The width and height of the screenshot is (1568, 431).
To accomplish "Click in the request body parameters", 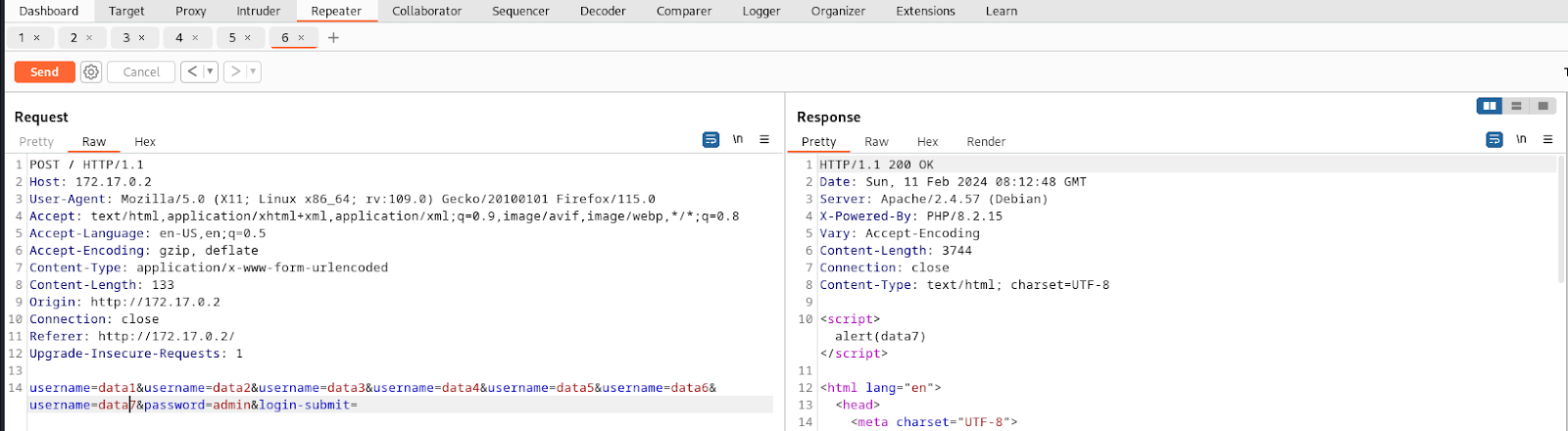I will tap(372, 396).
